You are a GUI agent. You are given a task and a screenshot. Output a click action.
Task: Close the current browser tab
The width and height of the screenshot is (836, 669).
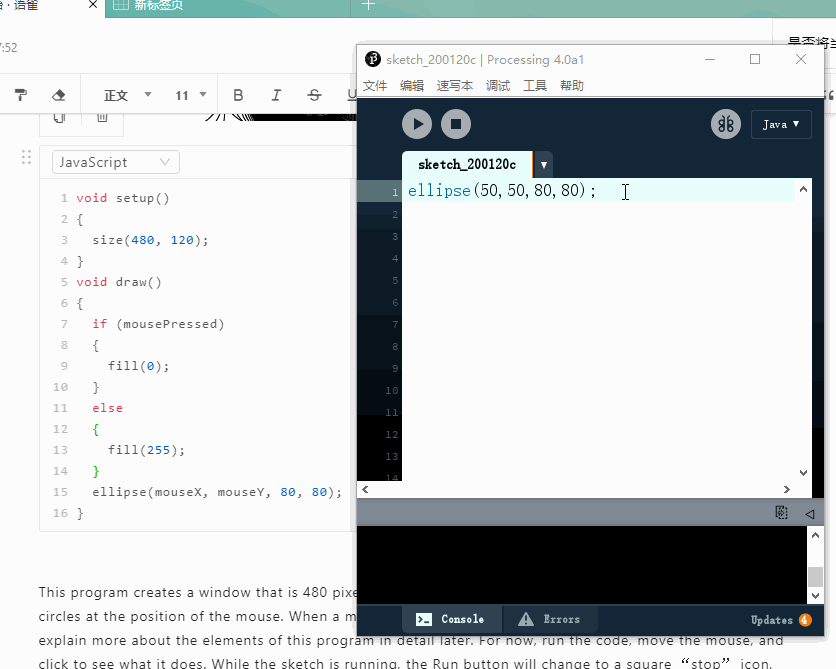(x=93, y=4)
